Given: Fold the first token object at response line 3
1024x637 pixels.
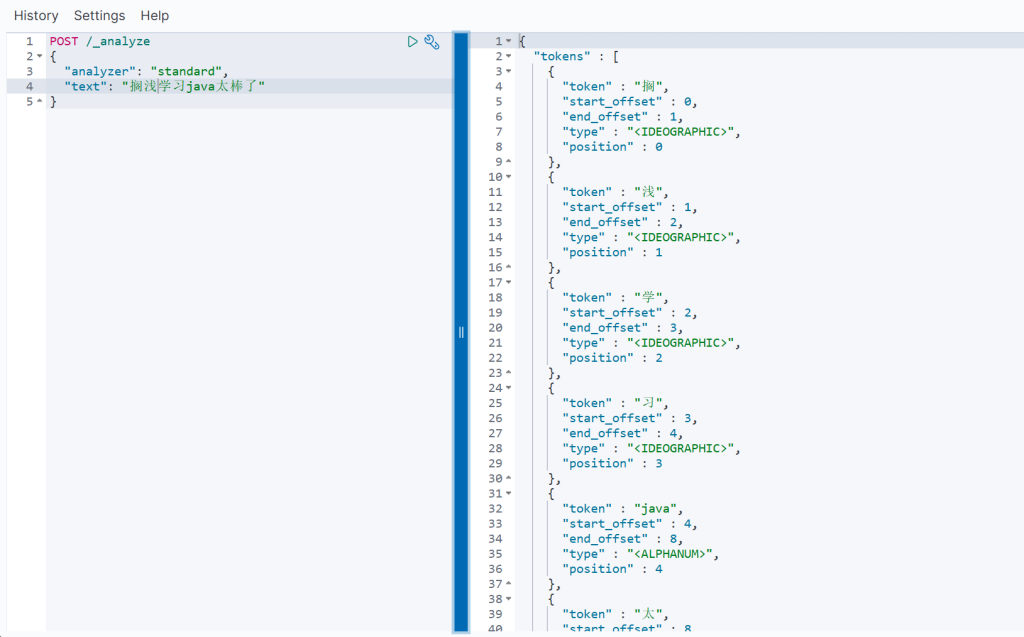Looking at the screenshot, I should (x=508, y=72).
